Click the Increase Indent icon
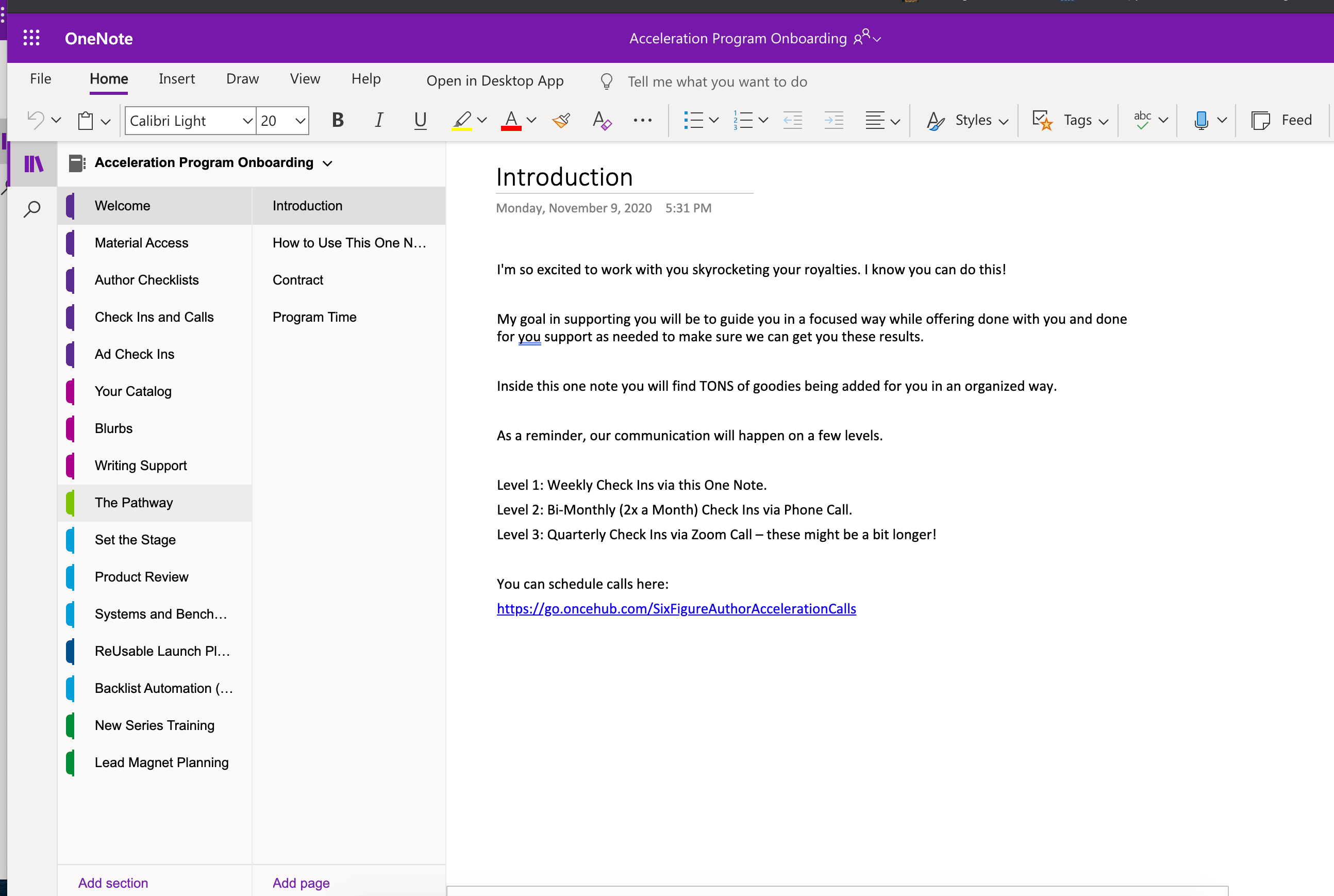This screenshot has width=1334, height=896. 833,121
